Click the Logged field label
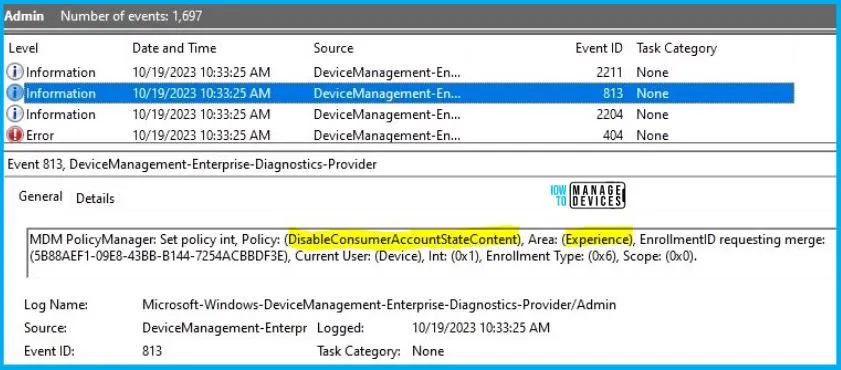This screenshot has width=841, height=370. coord(340,328)
